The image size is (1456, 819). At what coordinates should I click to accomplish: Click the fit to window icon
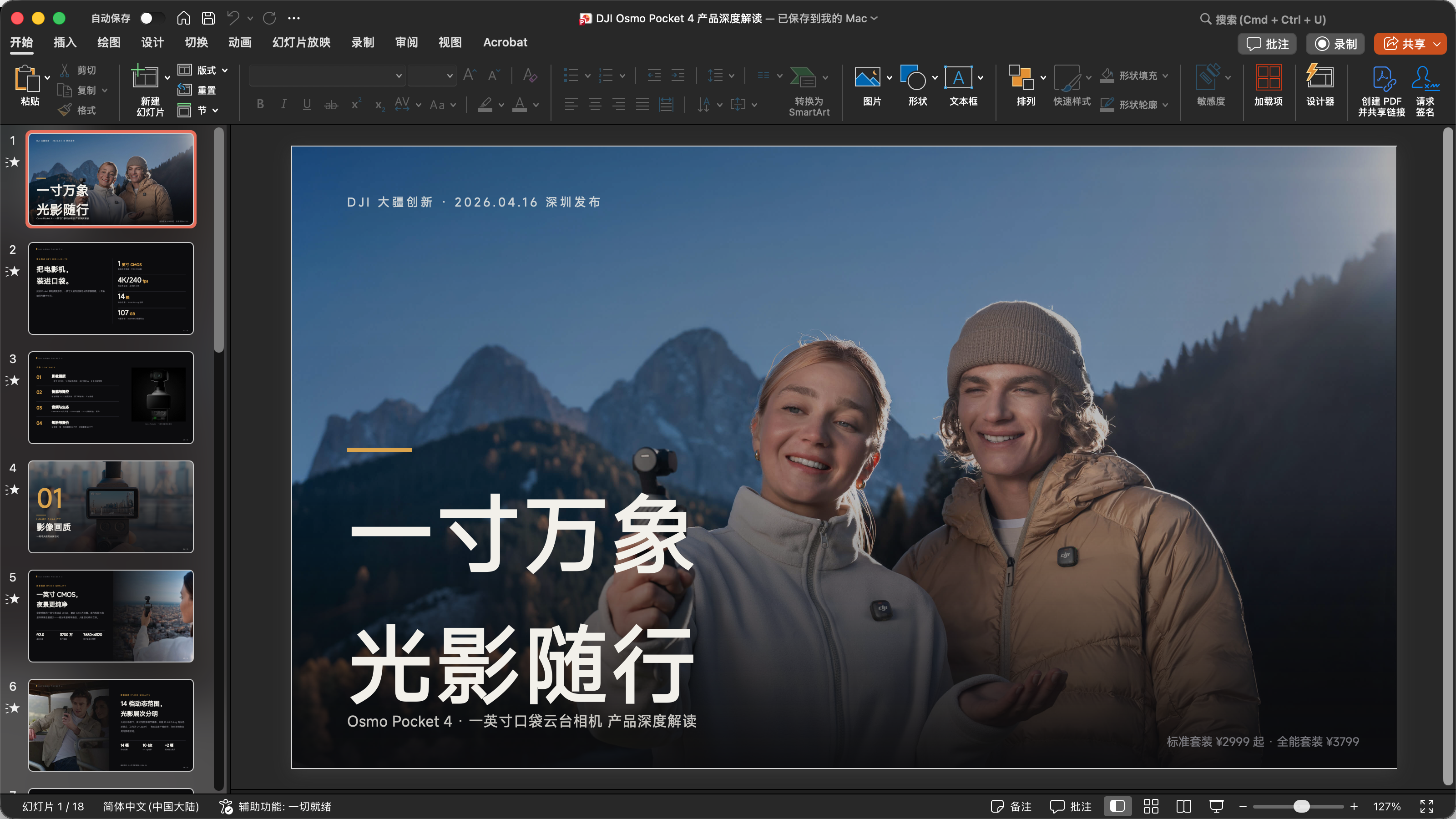(1426, 807)
